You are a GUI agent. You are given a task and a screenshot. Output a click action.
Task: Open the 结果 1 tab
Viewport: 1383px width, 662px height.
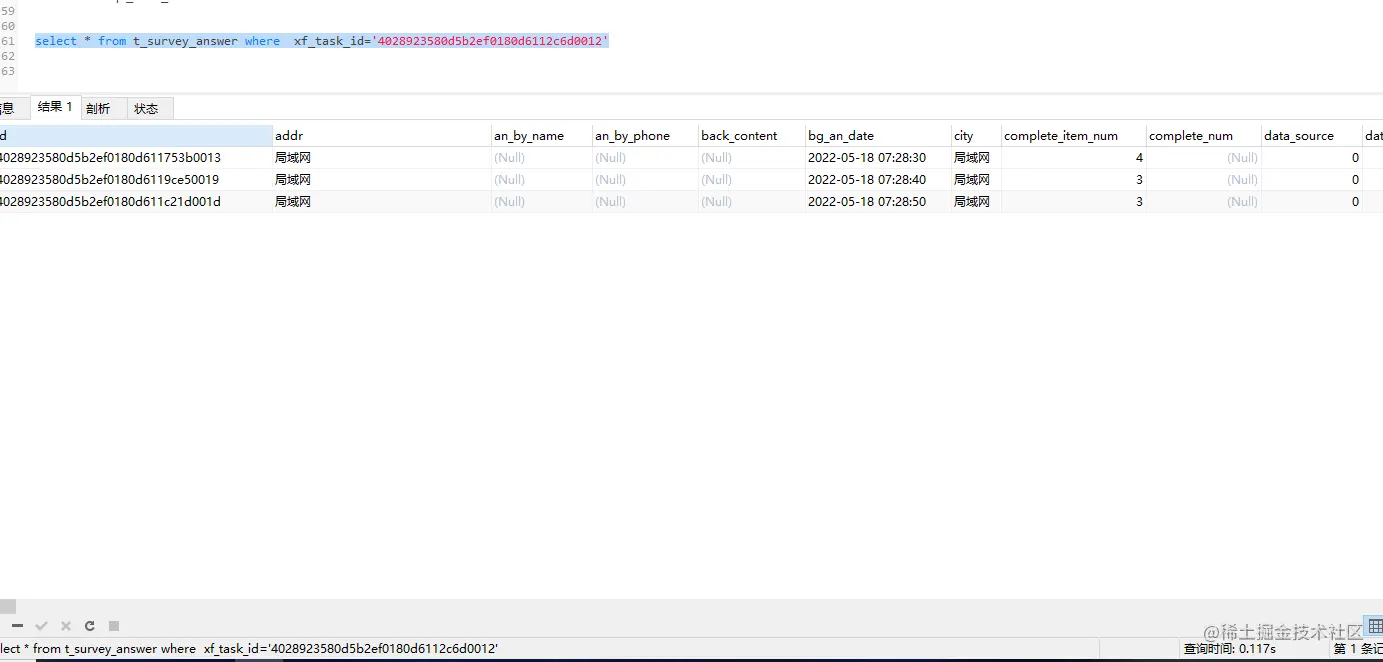(55, 107)
